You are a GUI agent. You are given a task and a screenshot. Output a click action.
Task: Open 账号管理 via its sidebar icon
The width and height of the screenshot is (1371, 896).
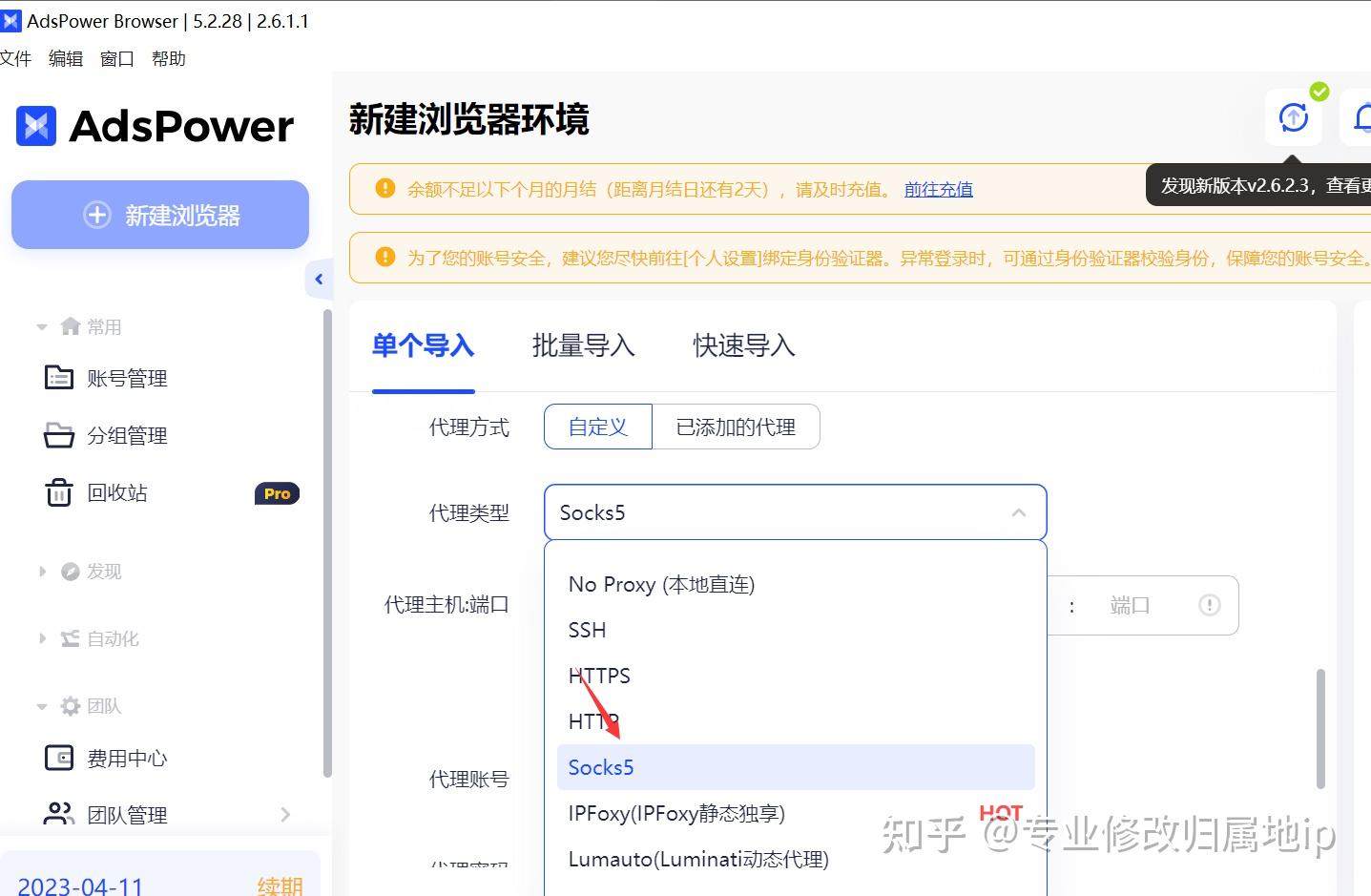(59, 377)
